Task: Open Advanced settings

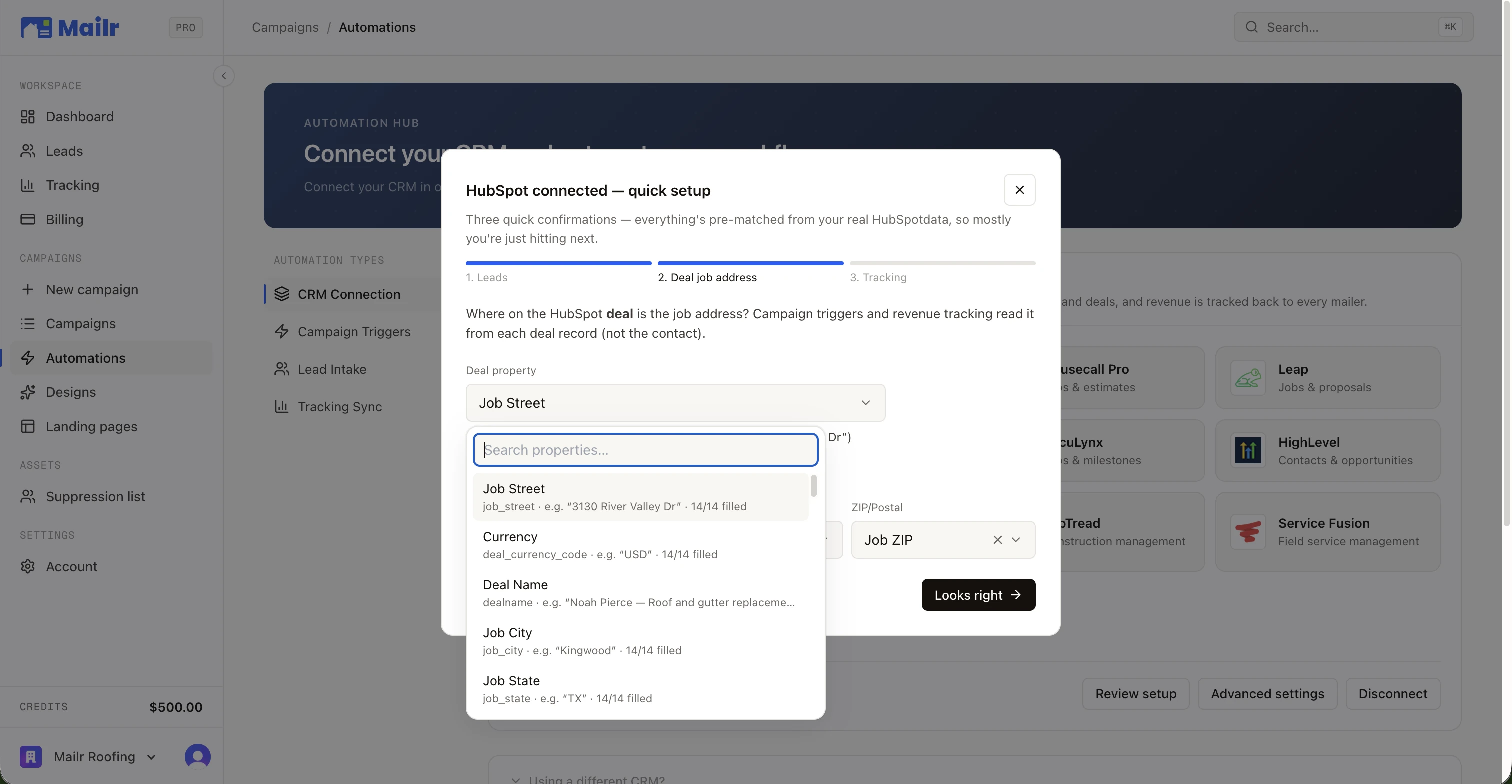Action: coord(1267,694)
